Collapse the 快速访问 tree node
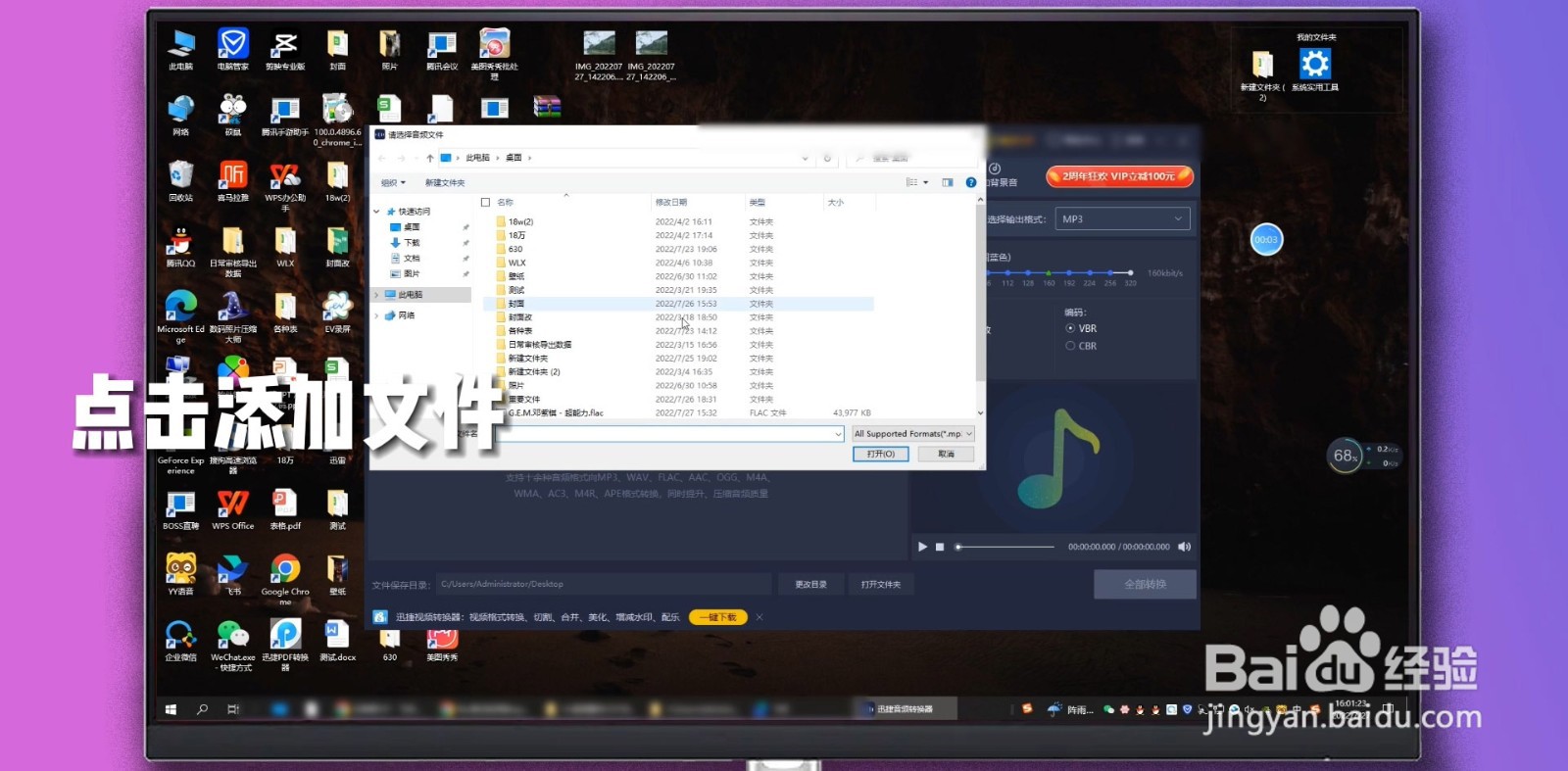 376,212
